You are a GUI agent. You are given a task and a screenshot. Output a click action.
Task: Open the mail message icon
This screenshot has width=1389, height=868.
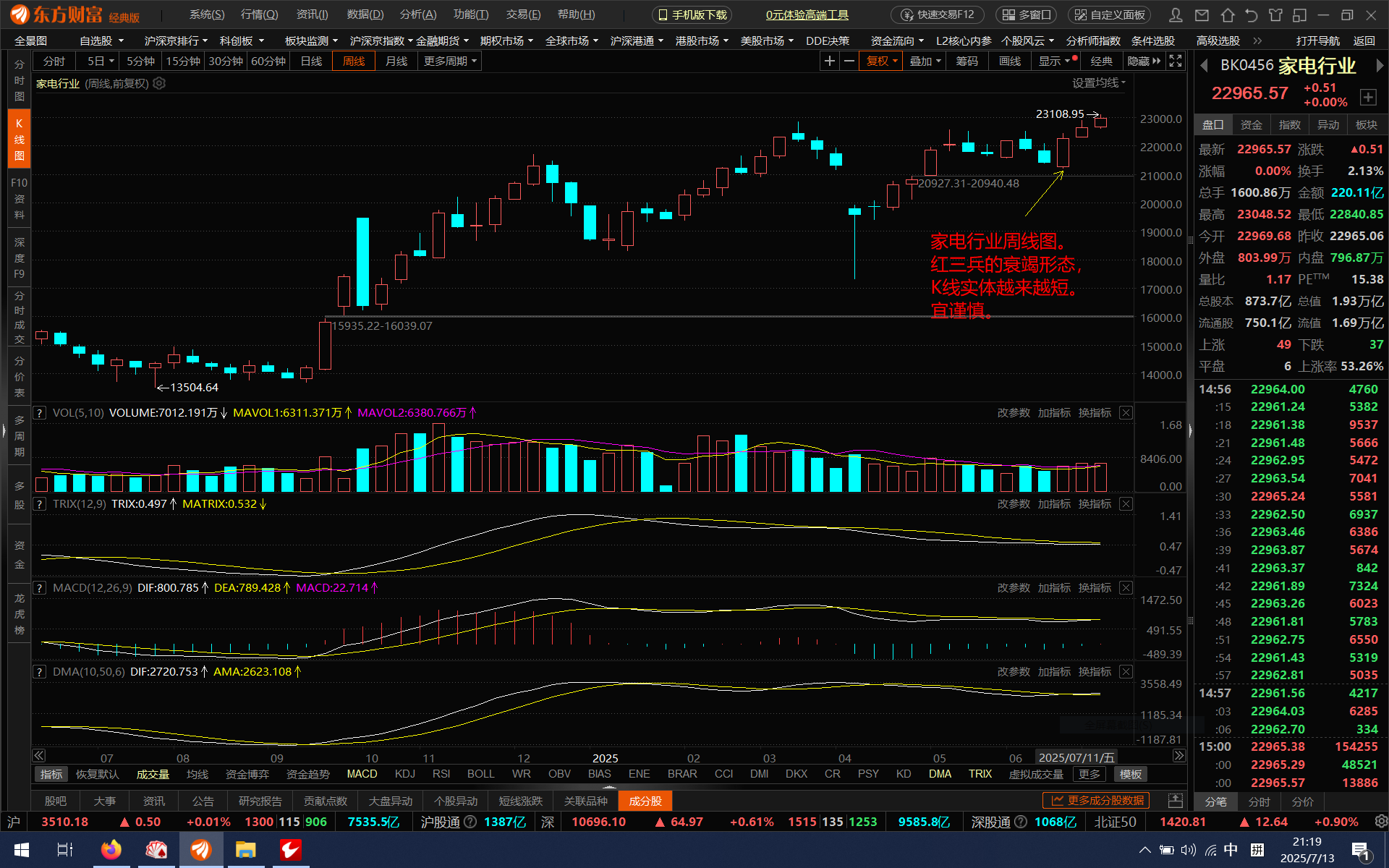(1202, 14)
